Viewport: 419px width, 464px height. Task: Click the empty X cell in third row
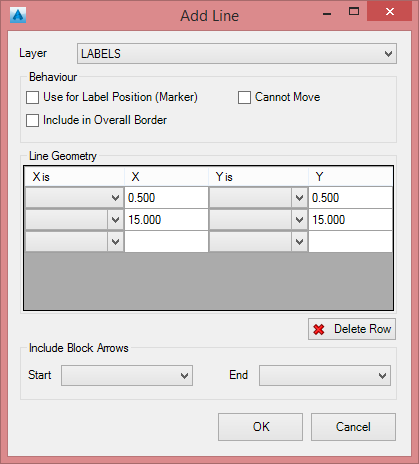pos(166,242)
